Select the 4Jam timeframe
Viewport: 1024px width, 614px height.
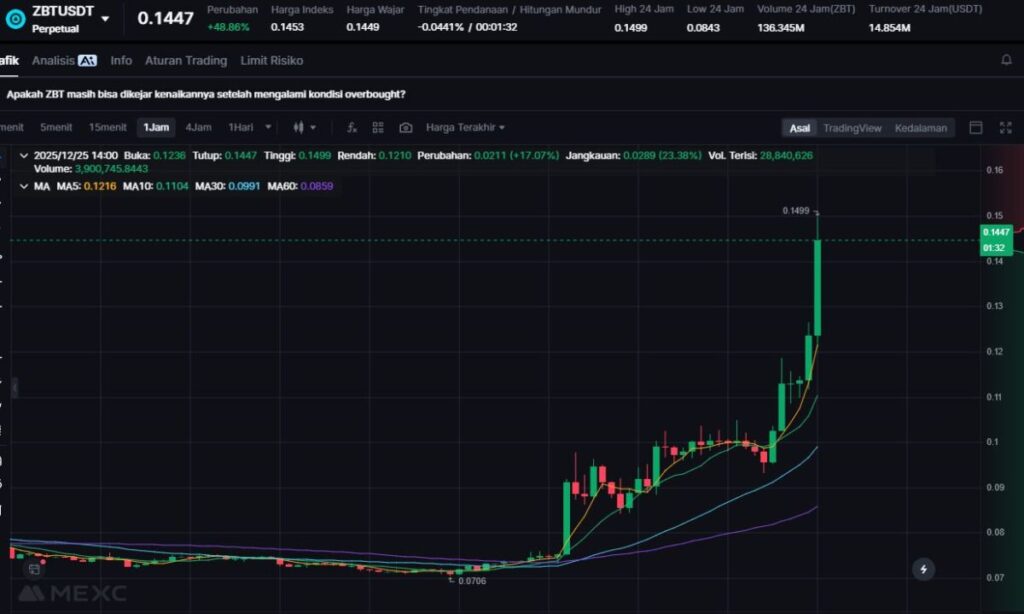198,127
